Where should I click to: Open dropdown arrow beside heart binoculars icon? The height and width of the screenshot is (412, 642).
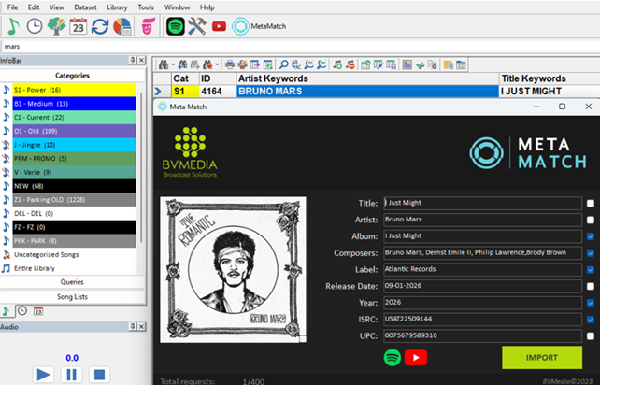217,65
